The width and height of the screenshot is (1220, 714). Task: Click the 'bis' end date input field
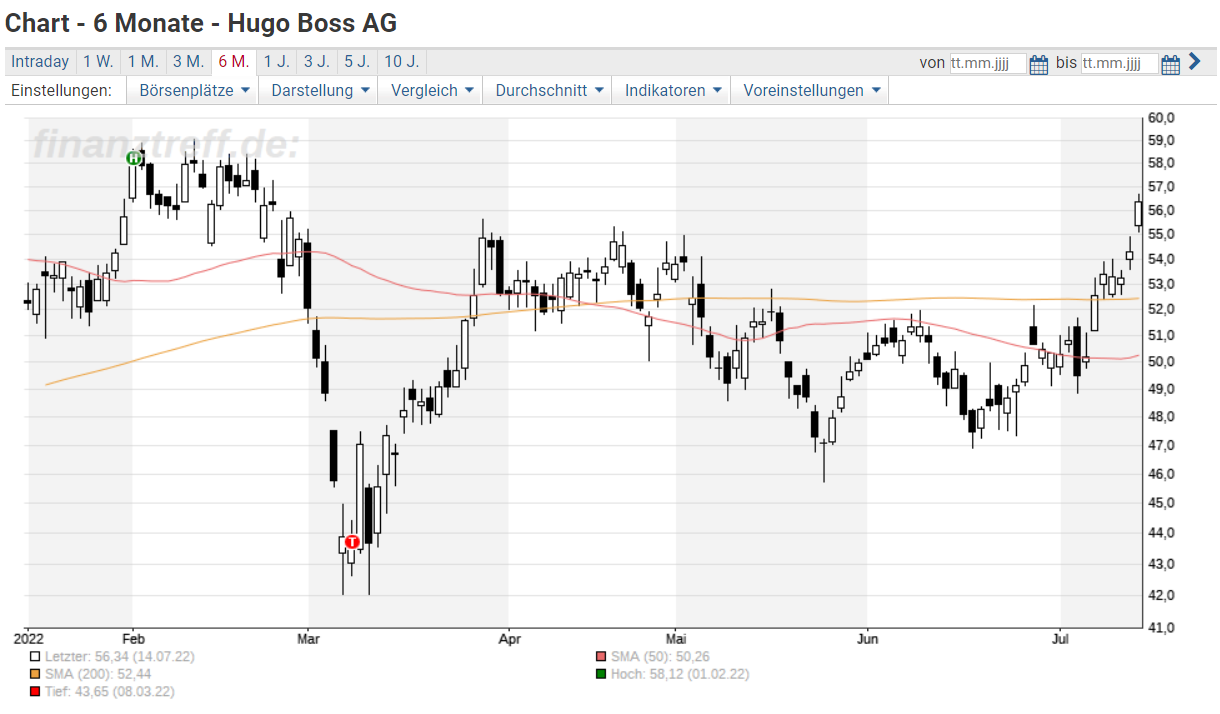[1120, 63]
